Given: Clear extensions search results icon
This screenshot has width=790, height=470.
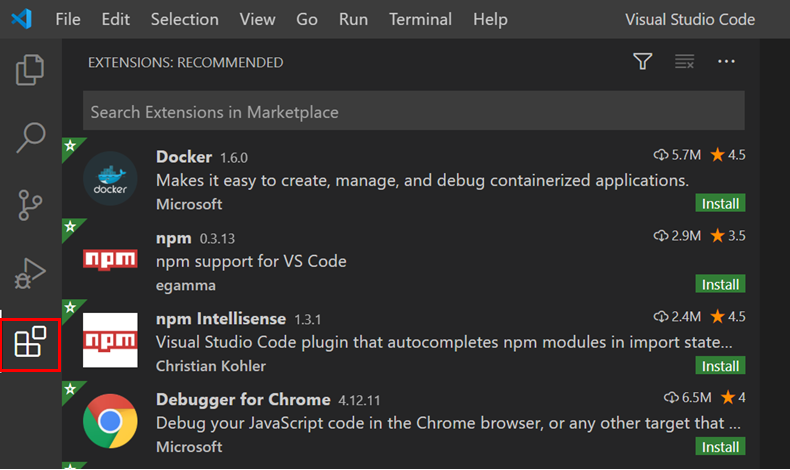Looking at the screenshot, I should click(684, 61).
